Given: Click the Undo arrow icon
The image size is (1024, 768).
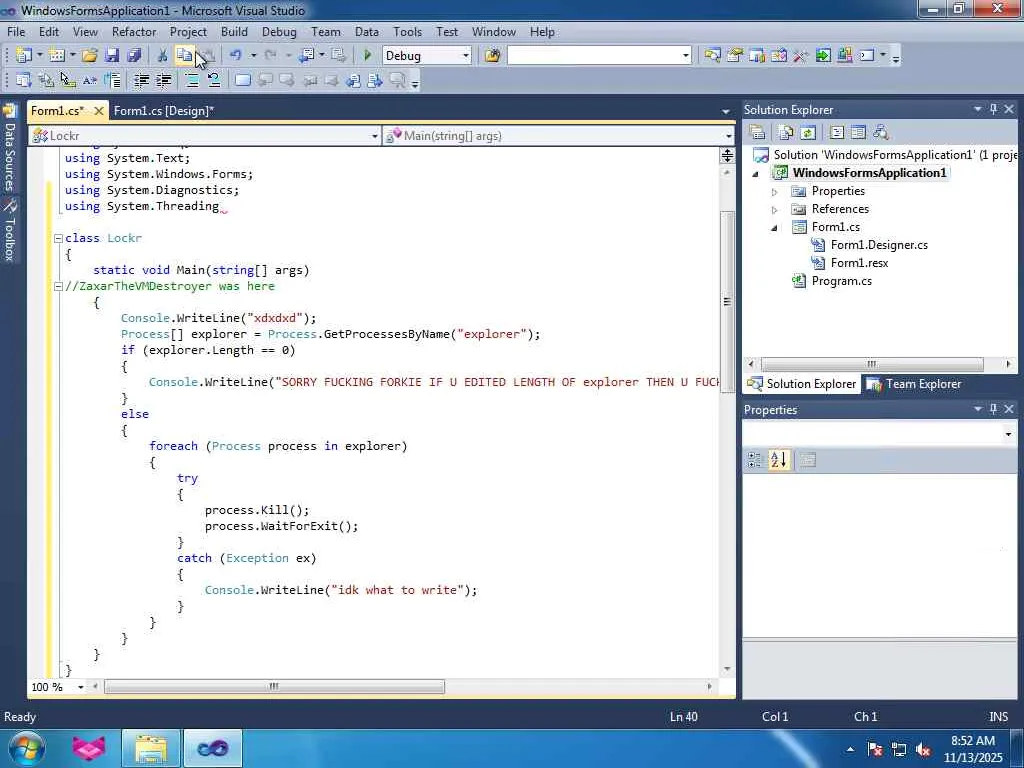Looking at the screenshot, I should (236, 56).
